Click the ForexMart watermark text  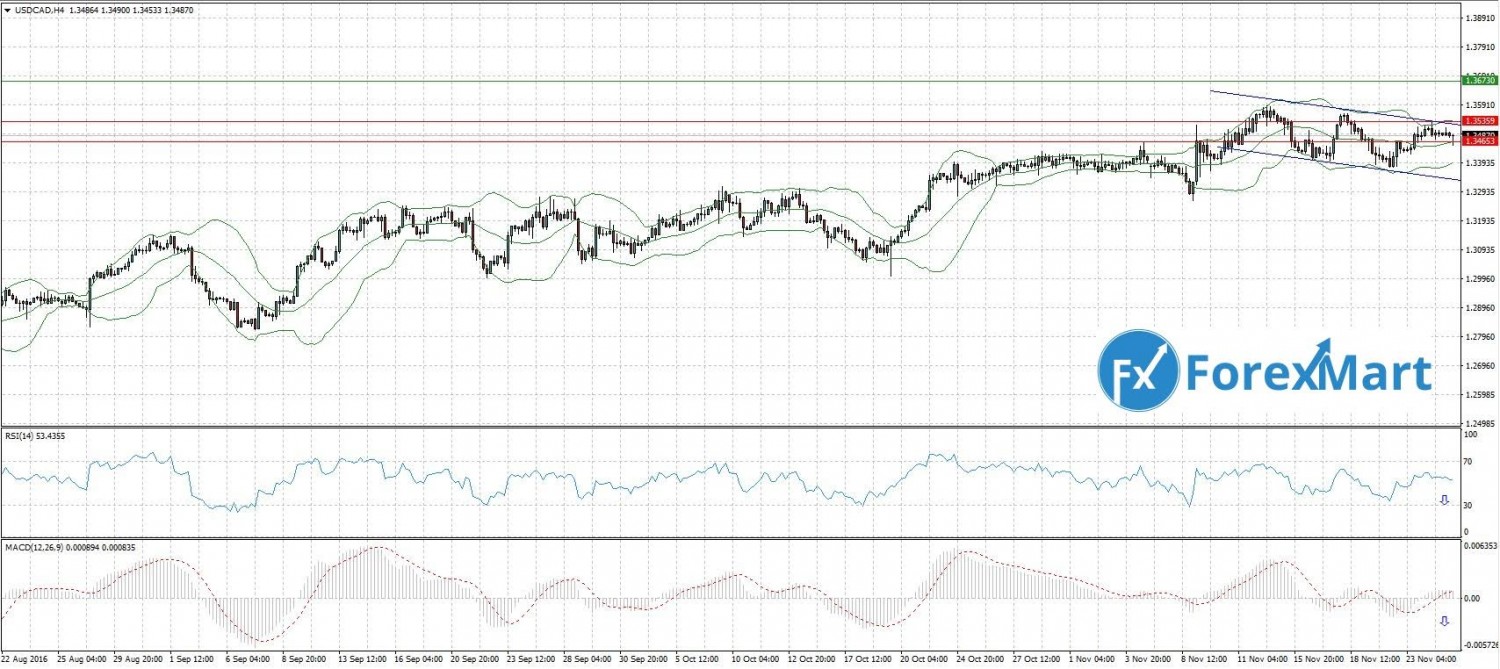point(1308,375)
